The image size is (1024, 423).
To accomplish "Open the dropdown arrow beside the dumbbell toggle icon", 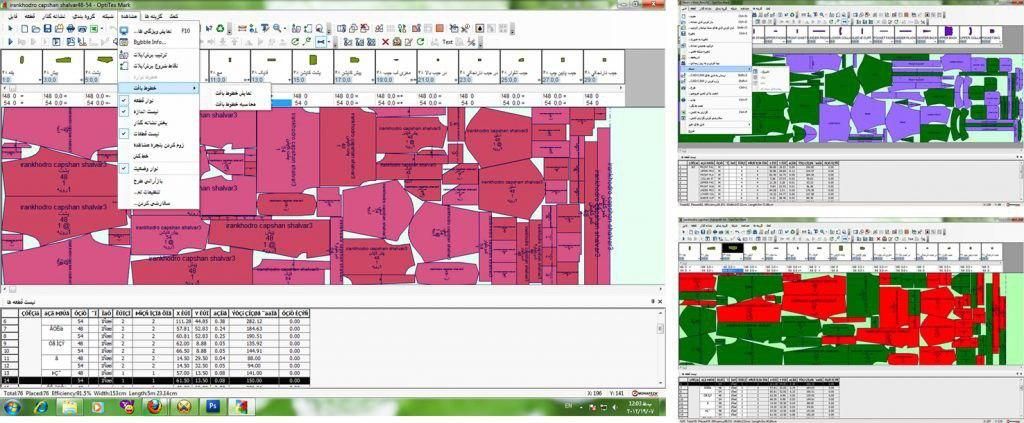I will tap(328, 42).
